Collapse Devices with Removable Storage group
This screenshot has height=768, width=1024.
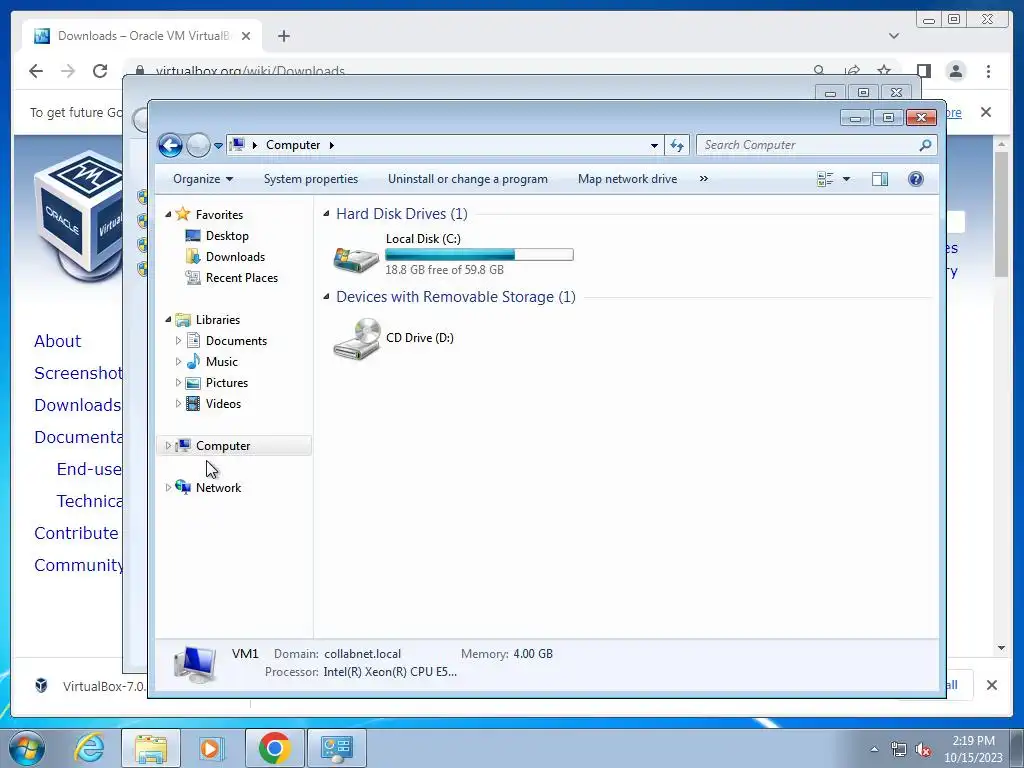click(x=326, y=296)
